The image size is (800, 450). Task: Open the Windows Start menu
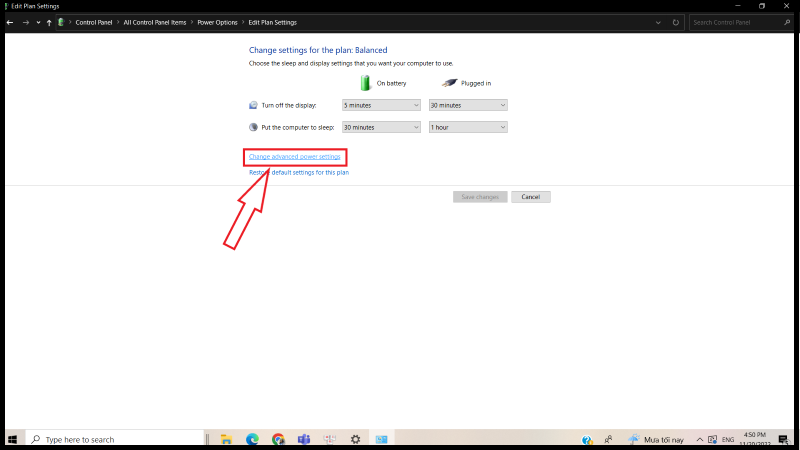coord(13,439)
